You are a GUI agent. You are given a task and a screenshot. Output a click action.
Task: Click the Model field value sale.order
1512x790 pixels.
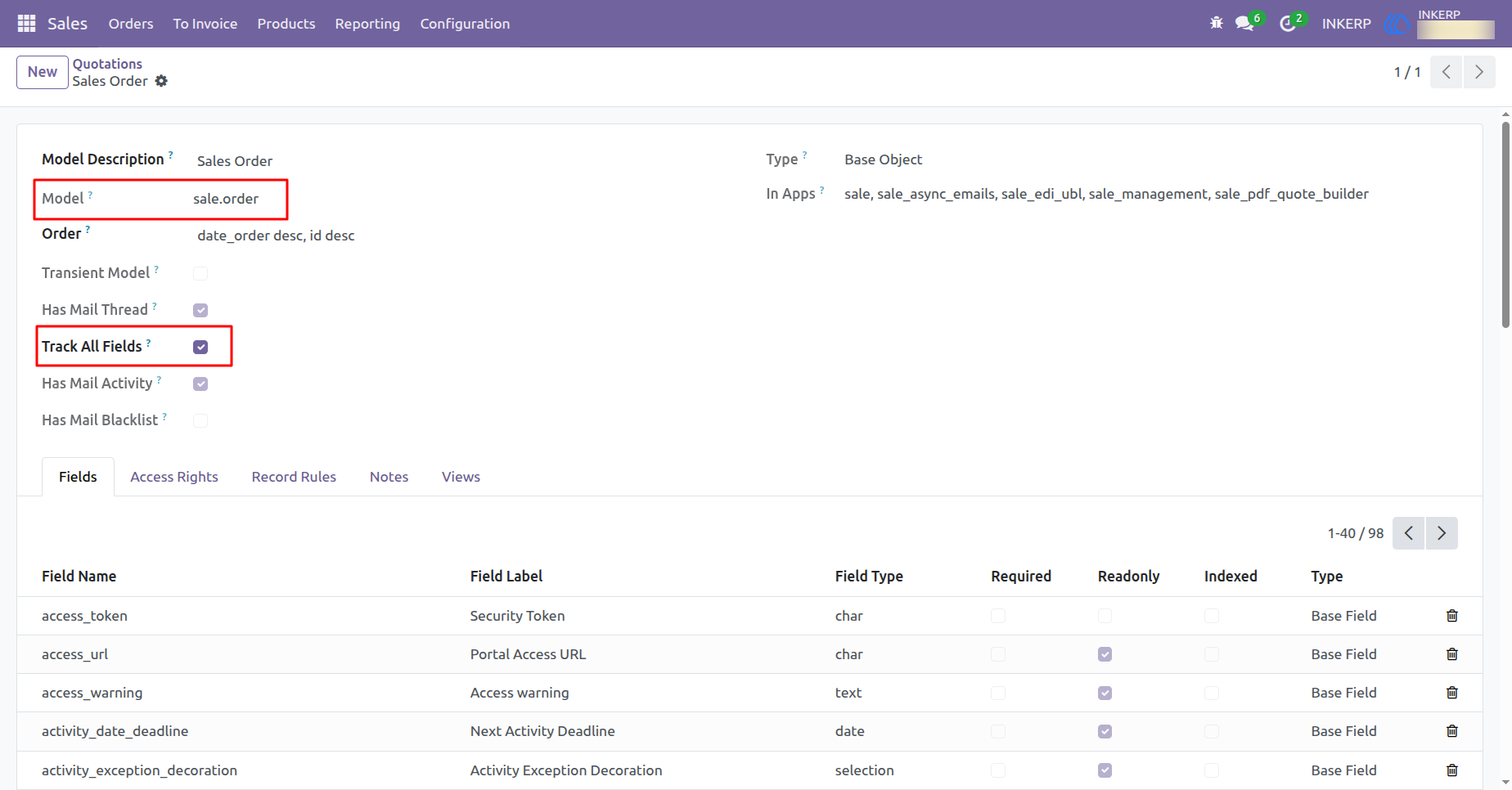coord(226,199)
